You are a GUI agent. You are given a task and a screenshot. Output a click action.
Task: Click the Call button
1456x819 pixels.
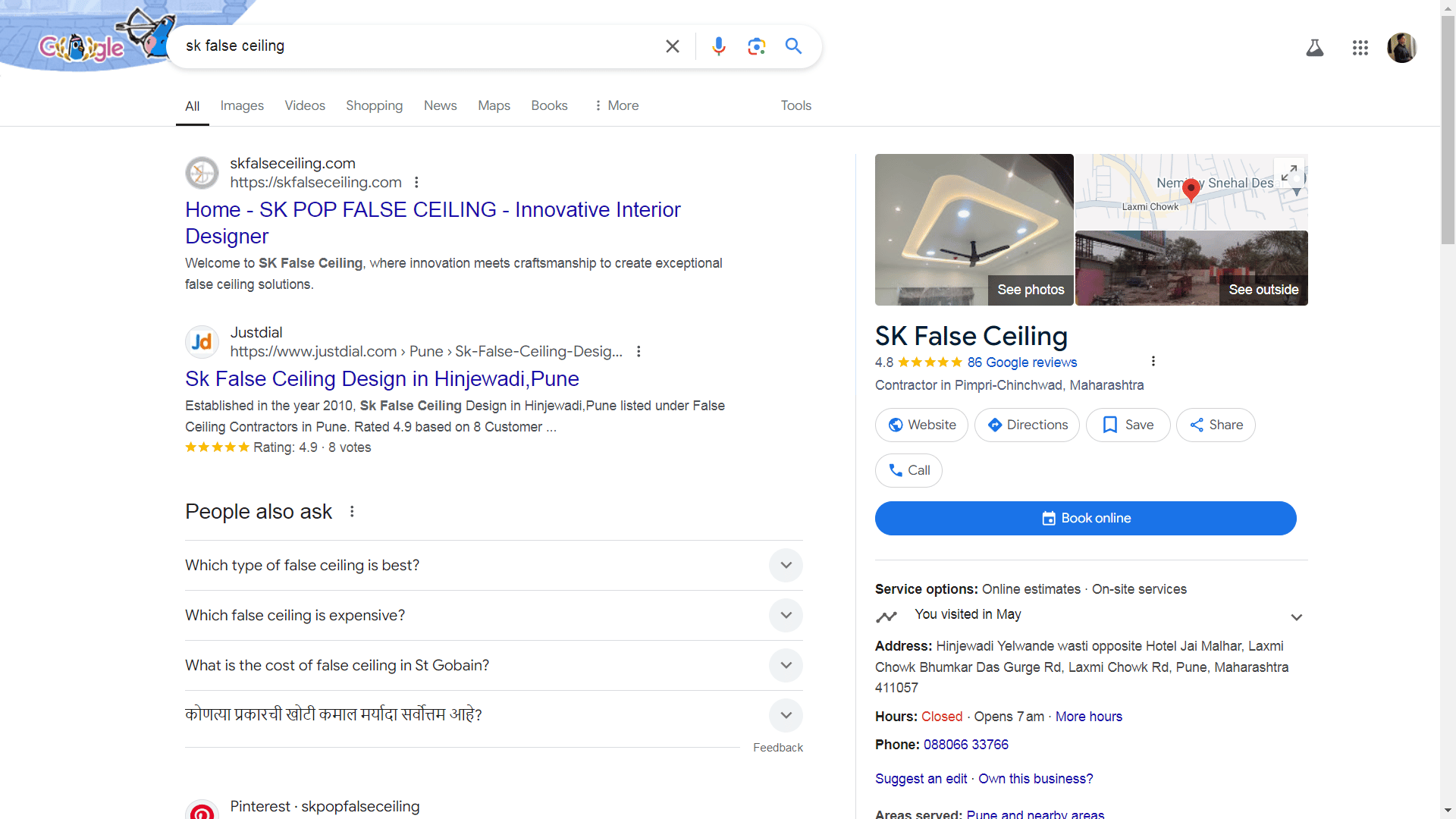908,471
